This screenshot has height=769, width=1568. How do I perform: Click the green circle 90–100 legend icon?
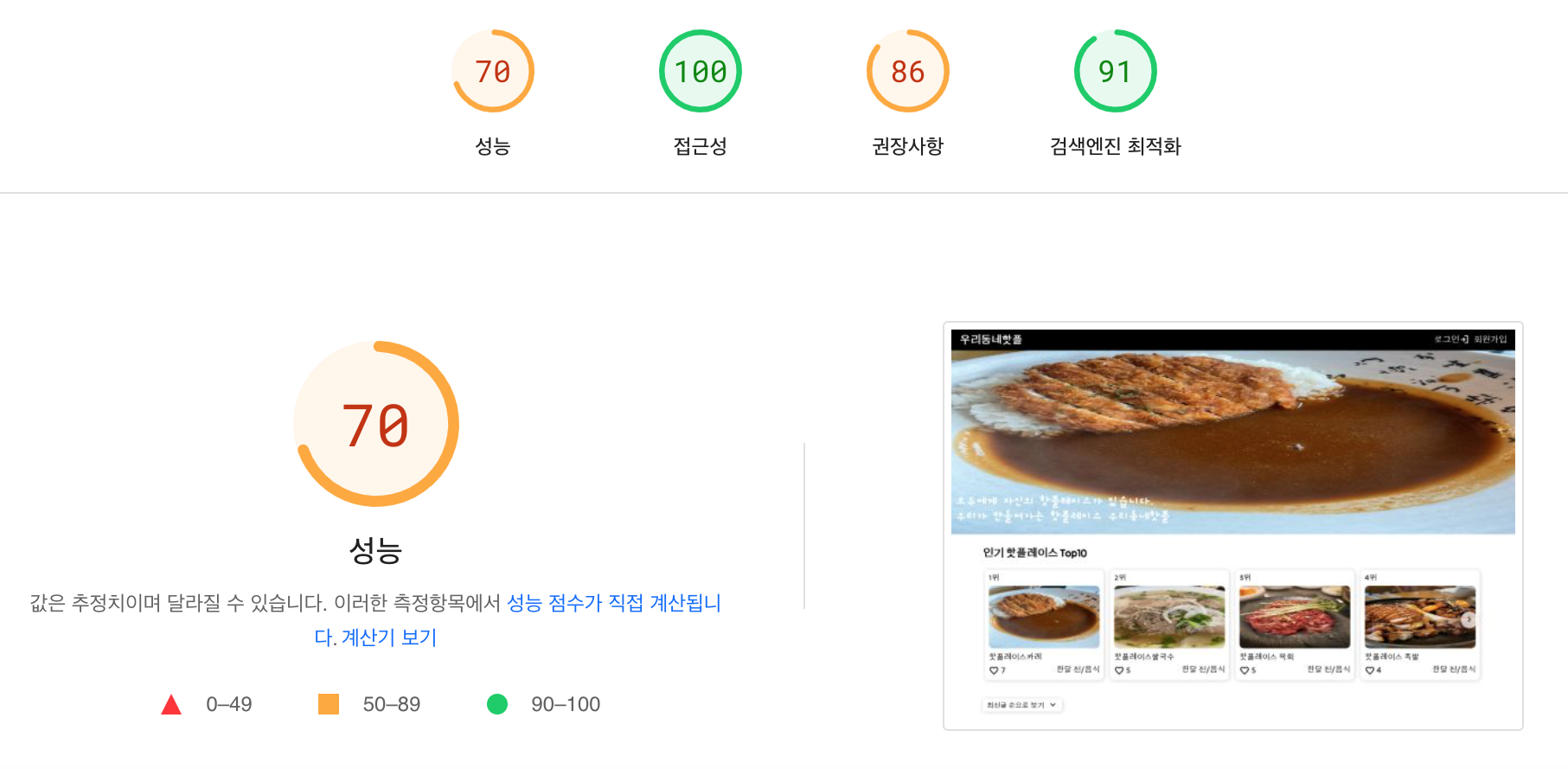(x=497, y=704)
